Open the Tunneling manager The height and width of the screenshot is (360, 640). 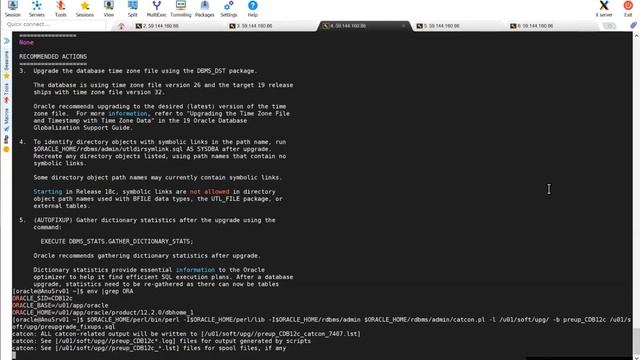[181, 9]
